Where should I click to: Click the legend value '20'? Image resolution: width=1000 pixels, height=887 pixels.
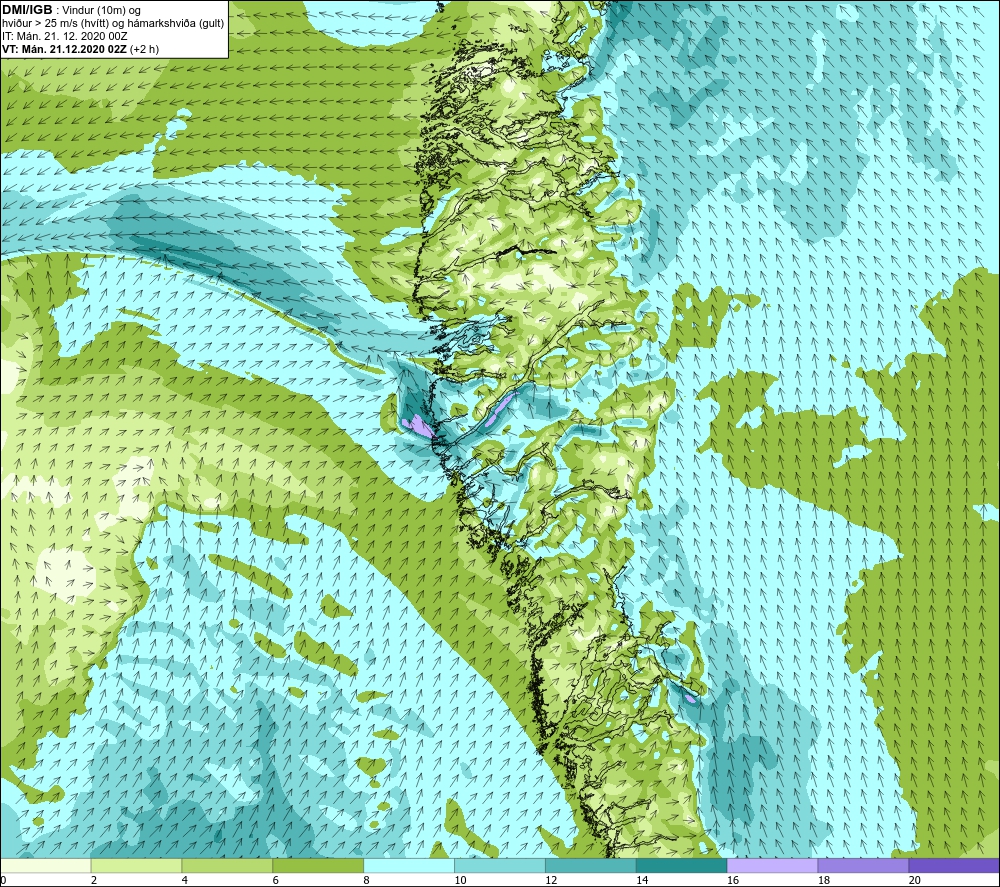tap(915, 880)
